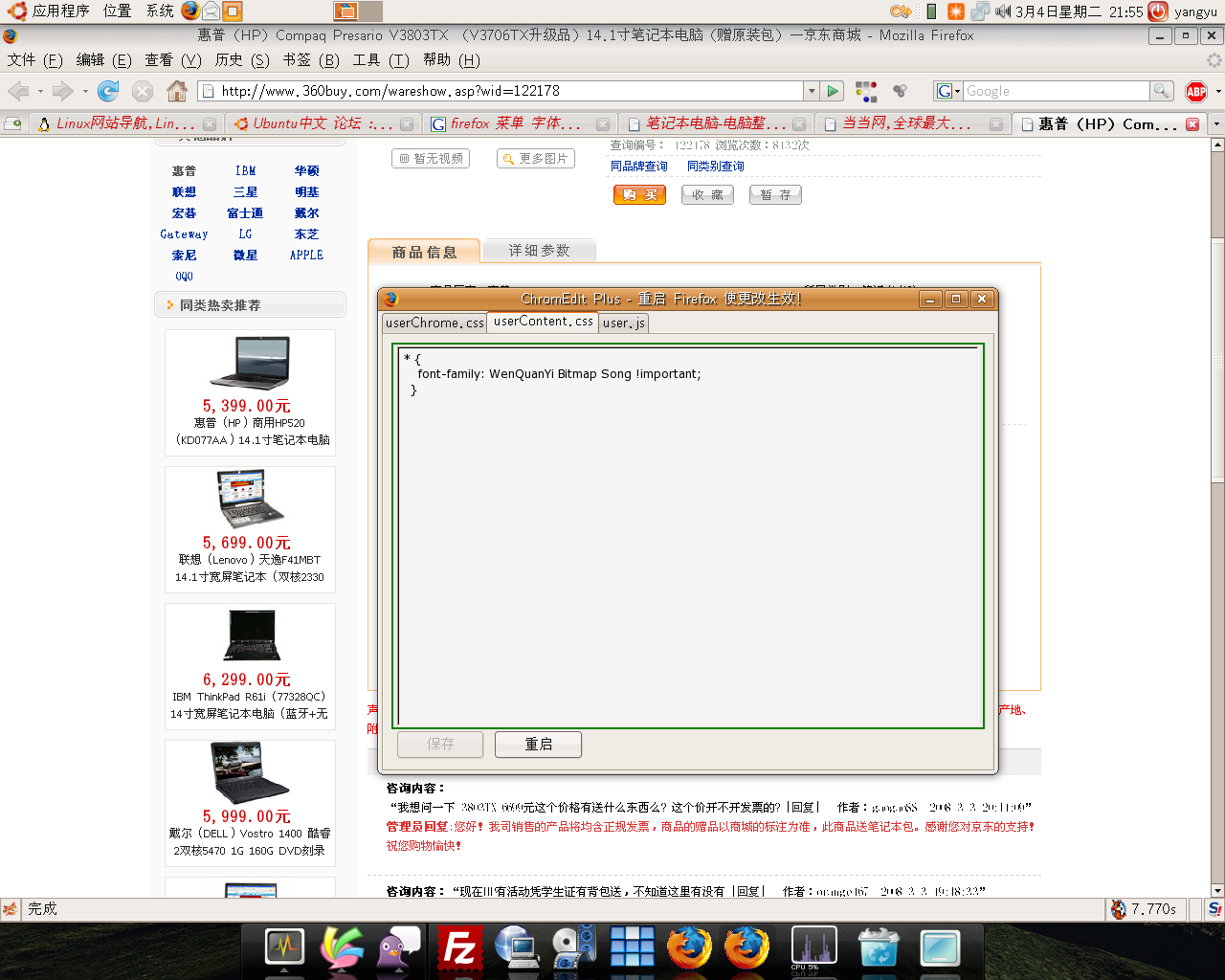Click the red power button in panel
This screenshot has width=1225, height=980.
click(1157, 11)
